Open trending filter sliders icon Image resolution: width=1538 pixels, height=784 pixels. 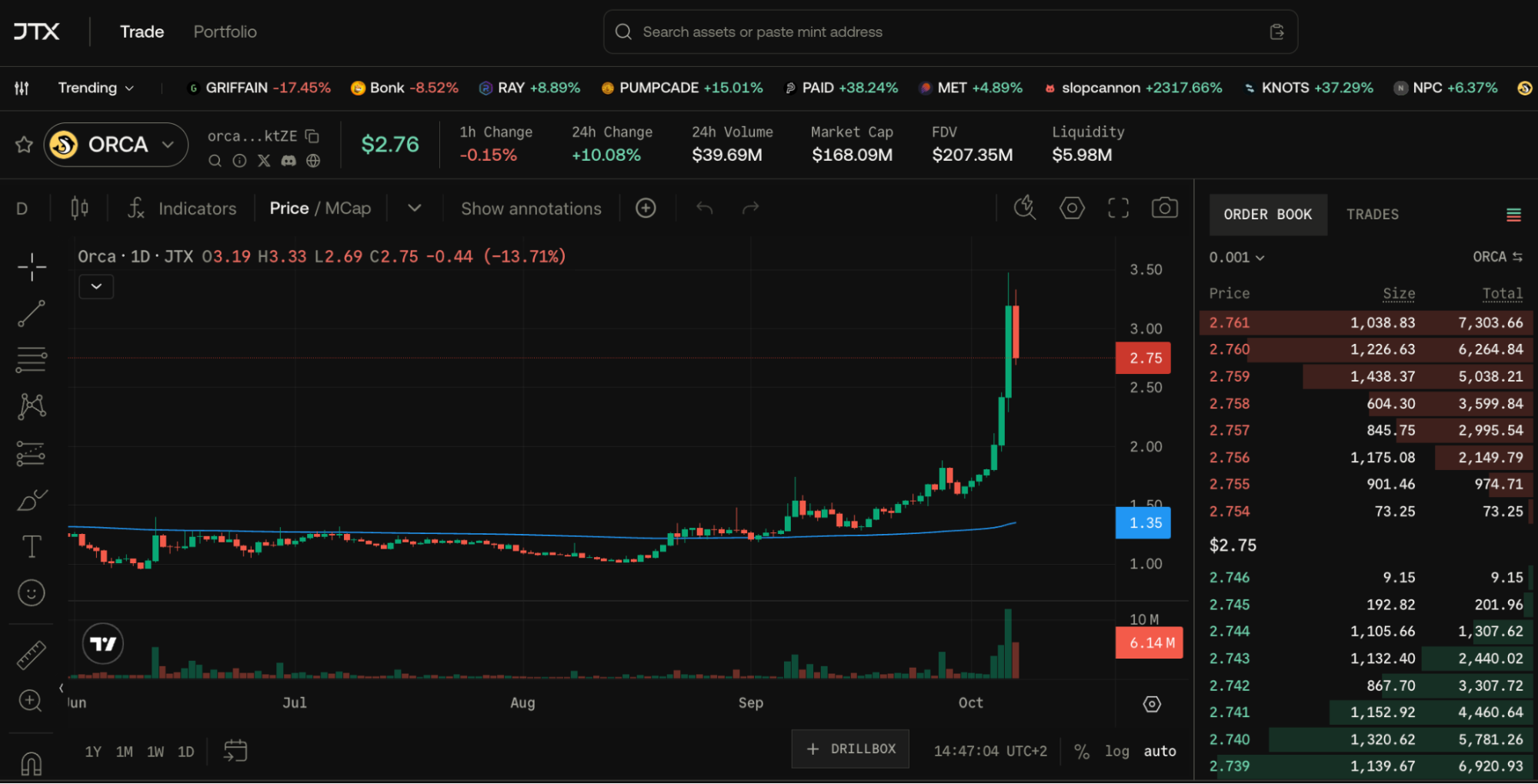click(x=22, y=88)
